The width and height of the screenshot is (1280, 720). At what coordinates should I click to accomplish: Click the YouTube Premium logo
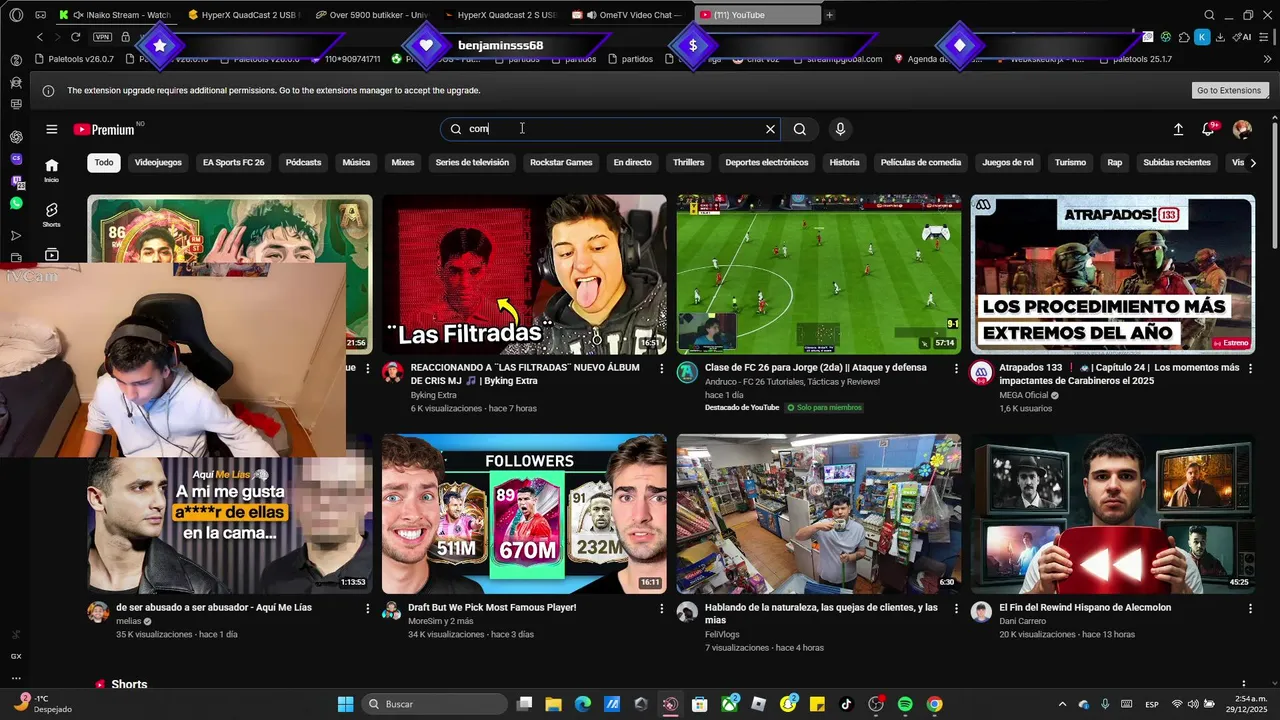104,130
